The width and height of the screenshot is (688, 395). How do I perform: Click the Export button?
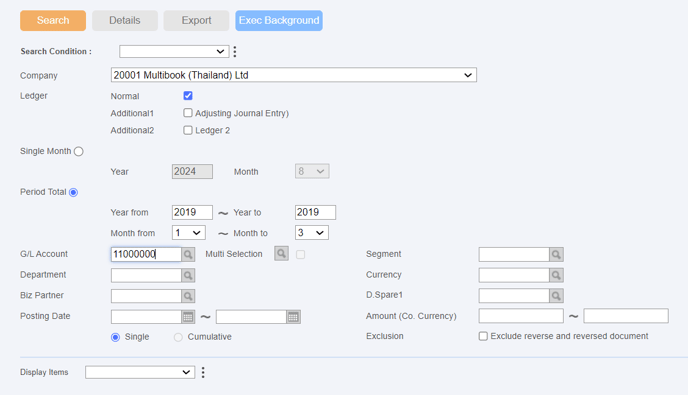(x=196, y=21)
